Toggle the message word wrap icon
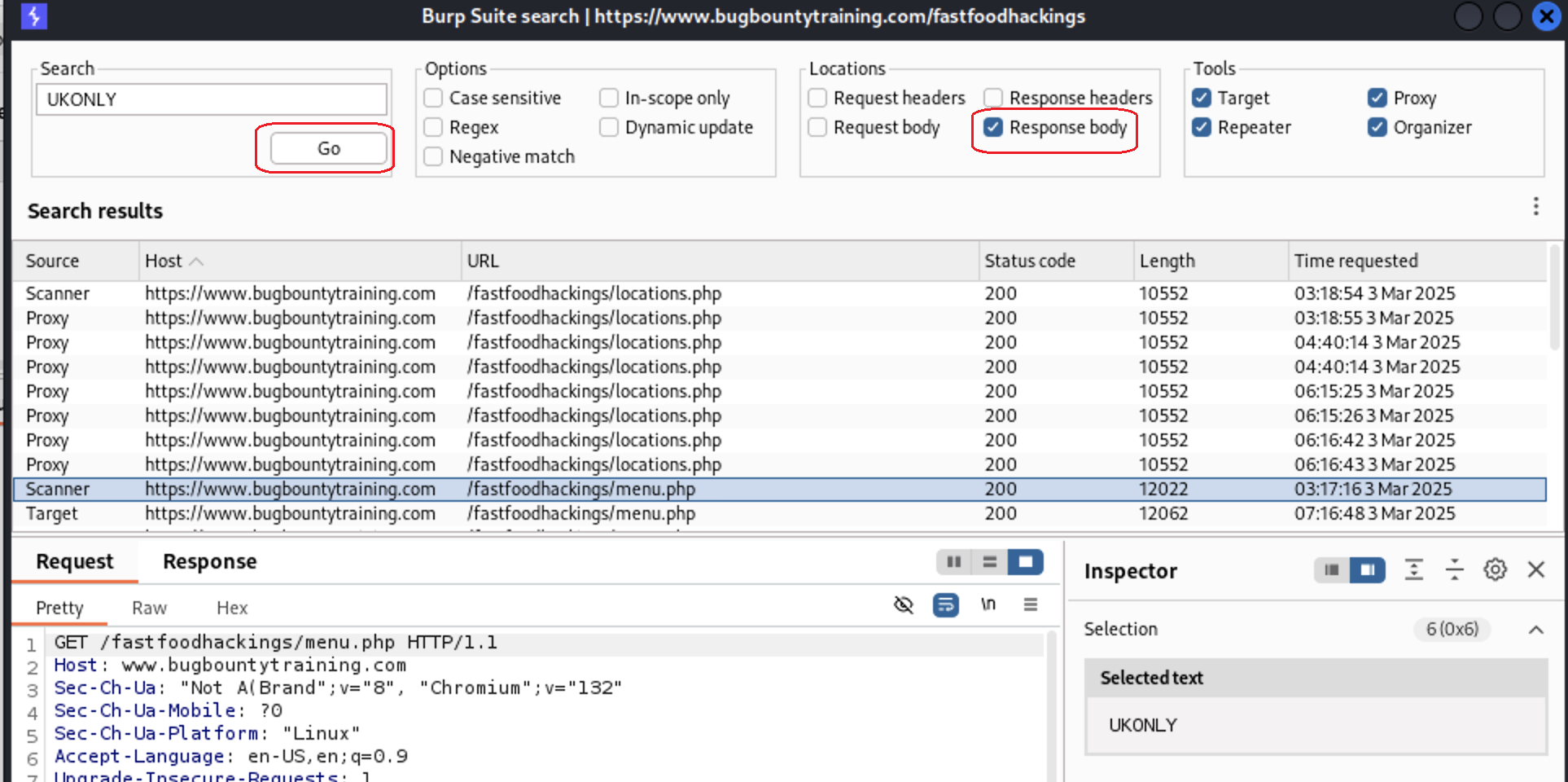This screenshot has height=782, width=1568. coord(945,604)
